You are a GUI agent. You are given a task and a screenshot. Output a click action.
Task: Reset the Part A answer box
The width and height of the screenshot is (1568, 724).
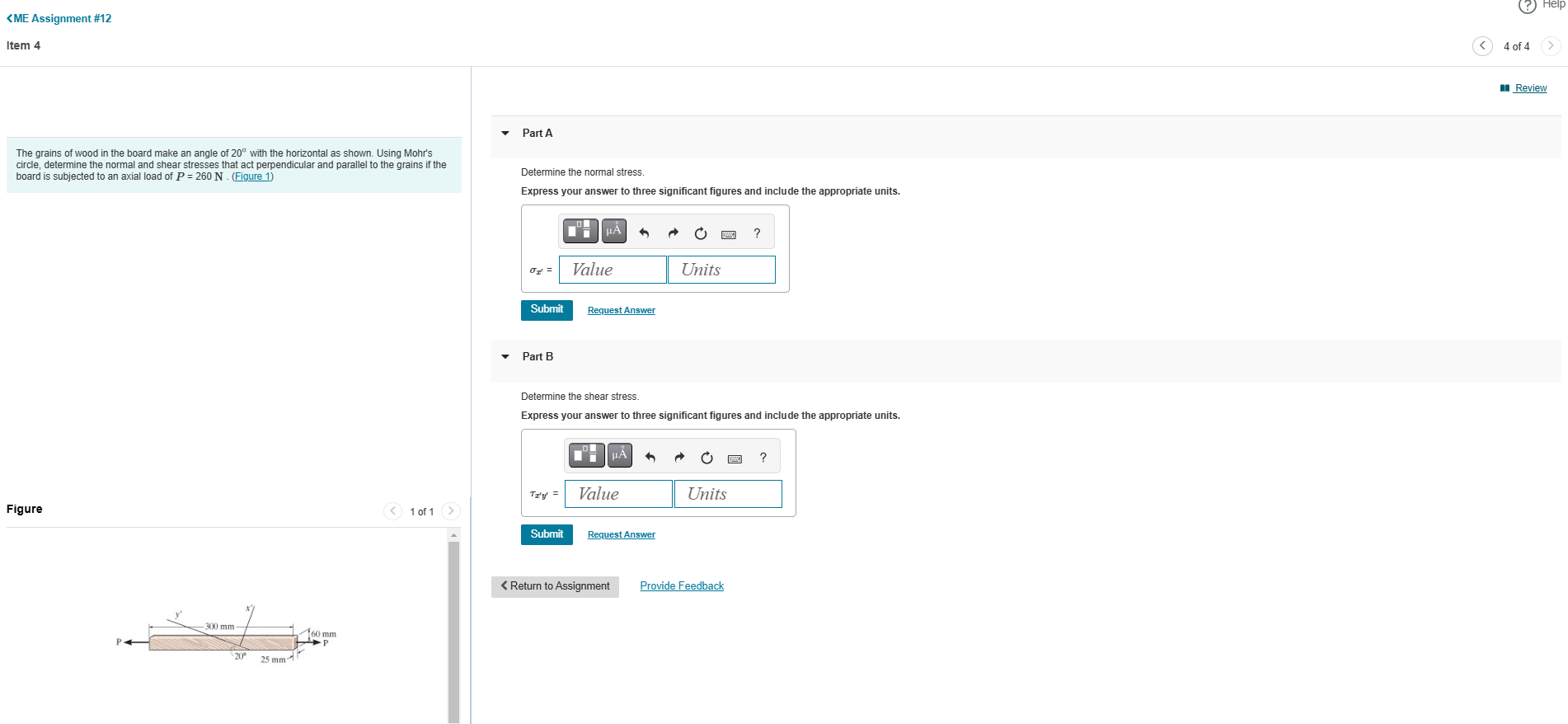(x=701, y=233)
